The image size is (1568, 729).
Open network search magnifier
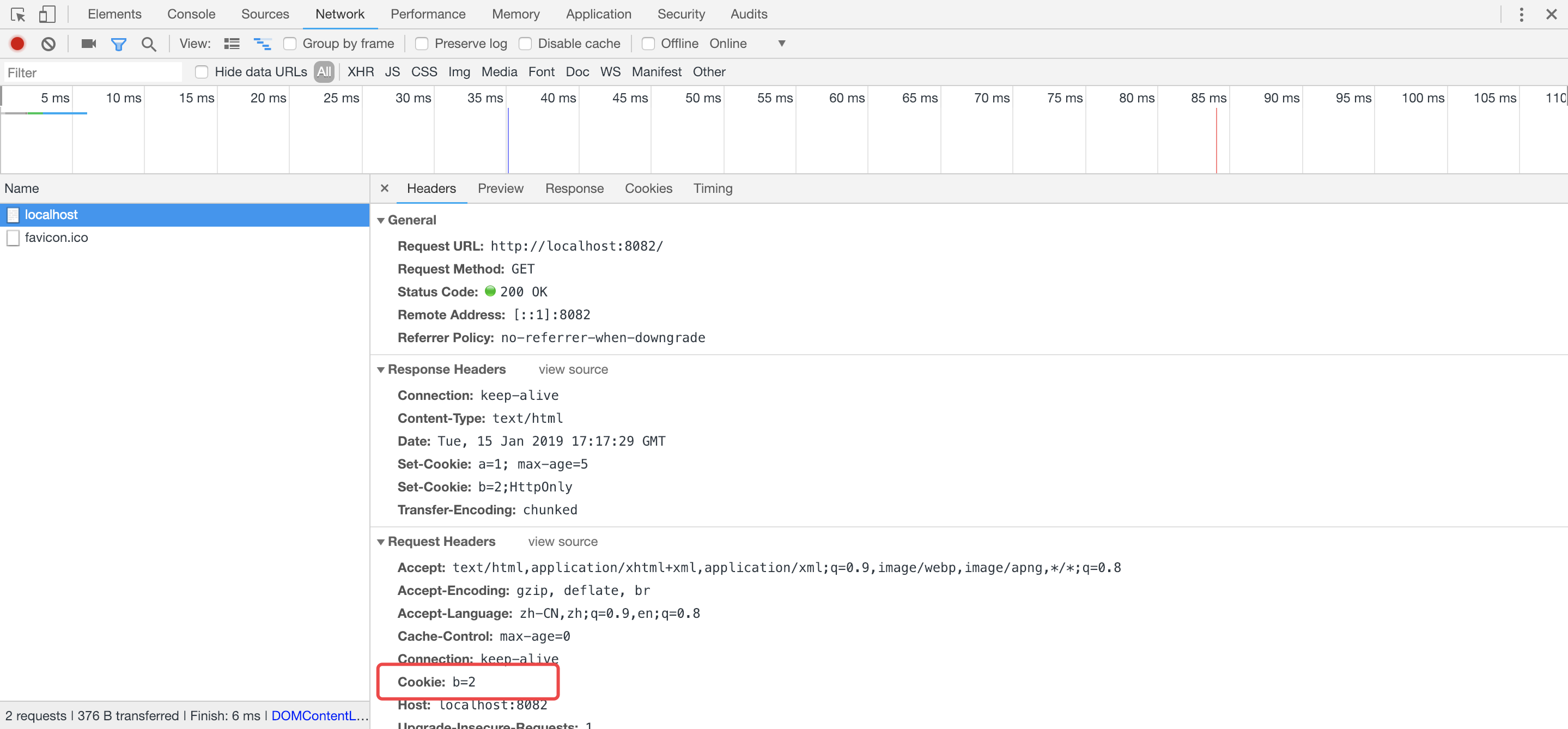(149, 44)
